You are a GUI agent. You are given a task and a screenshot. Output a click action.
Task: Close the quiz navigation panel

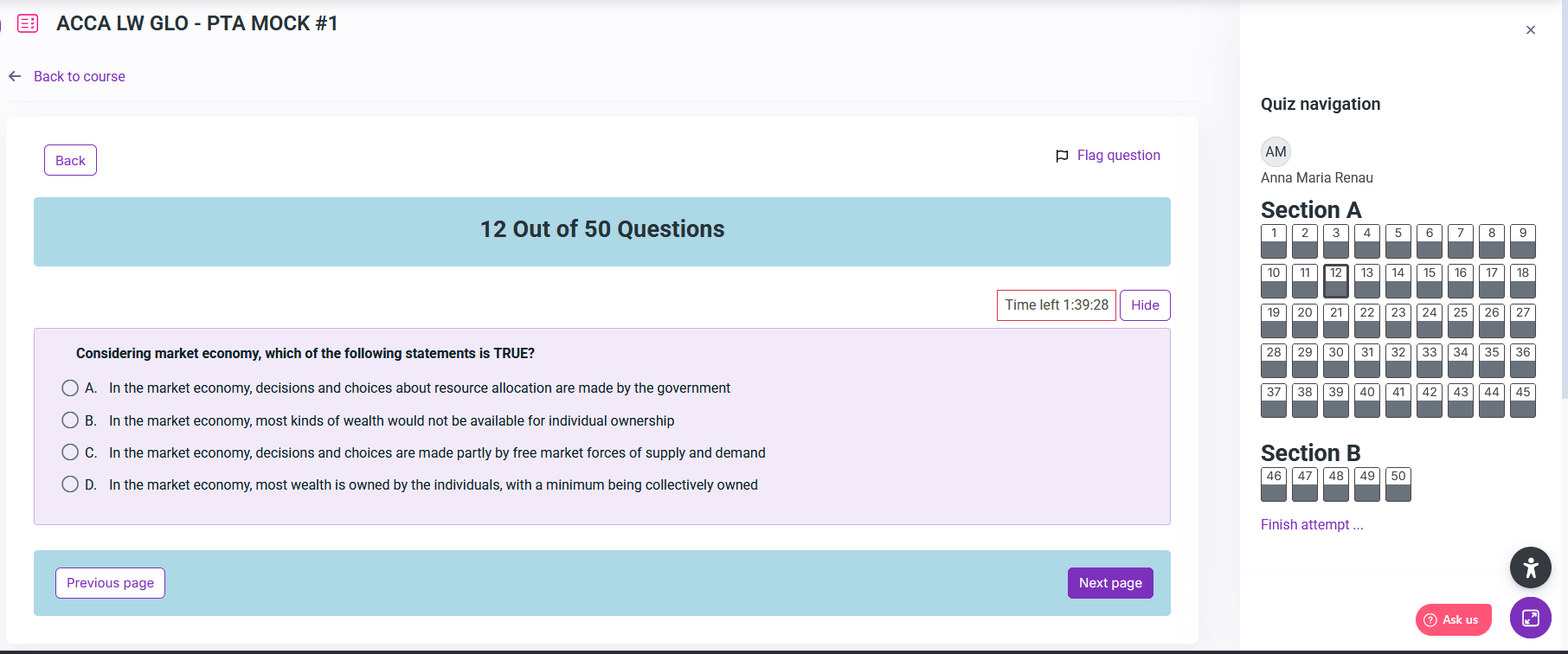point(1530,30)
